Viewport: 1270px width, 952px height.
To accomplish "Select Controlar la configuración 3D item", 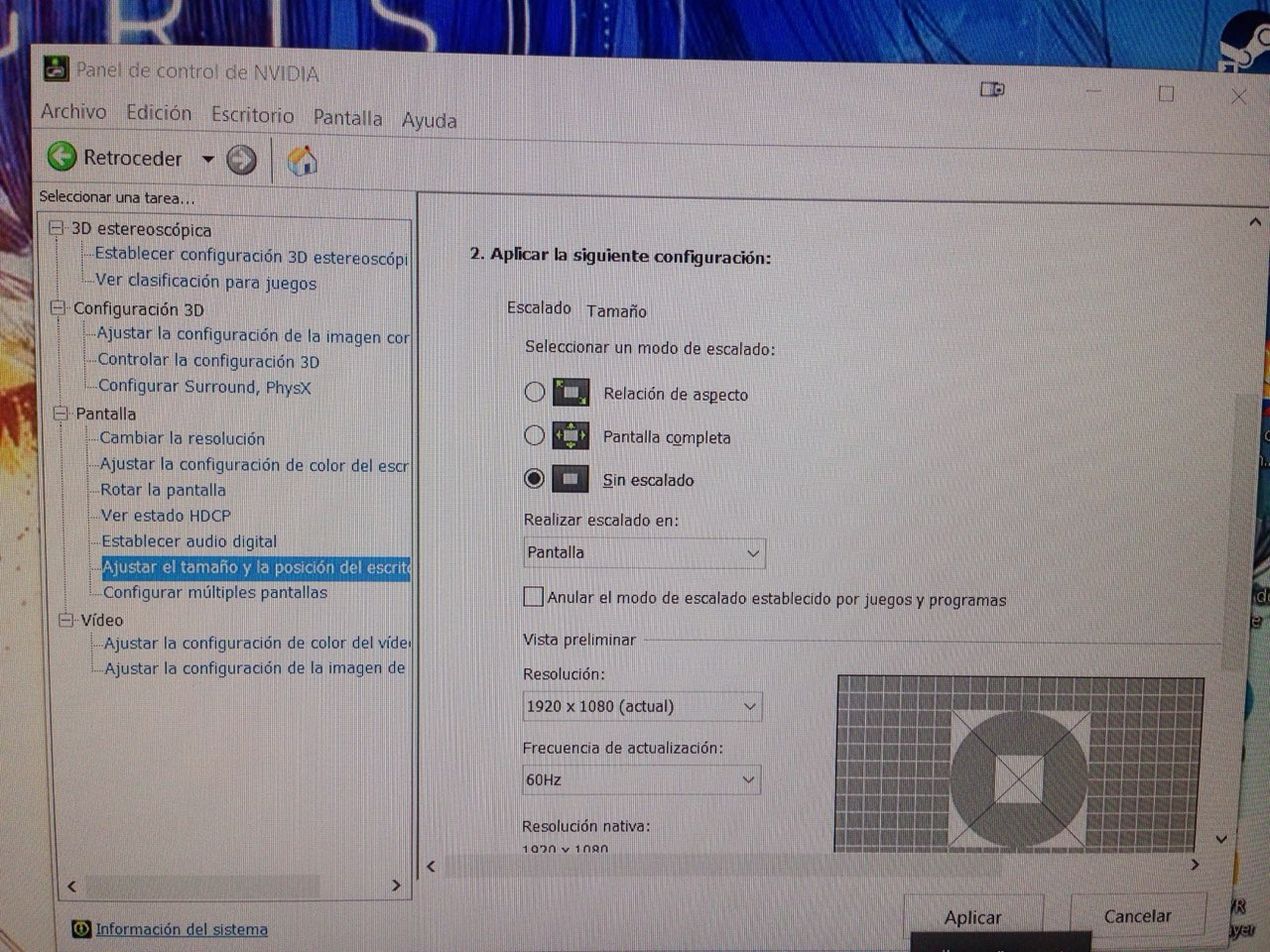I will 208,361.
